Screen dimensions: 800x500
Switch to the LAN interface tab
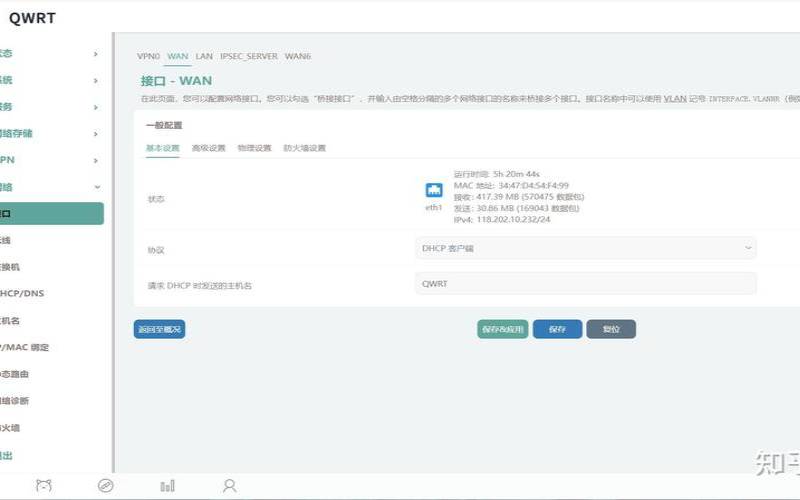click(x=204, y=56)
